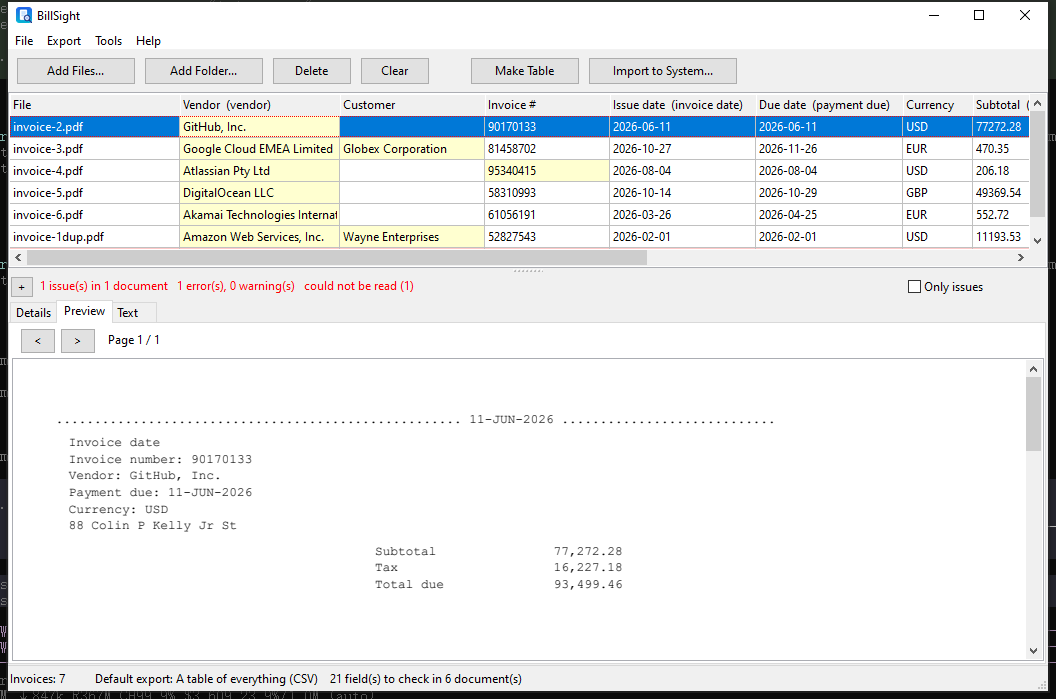This screenshot has height=699, width=1056.
Task: Click Import to System... button
Action: pyautogui.click(x=663, y=71)
